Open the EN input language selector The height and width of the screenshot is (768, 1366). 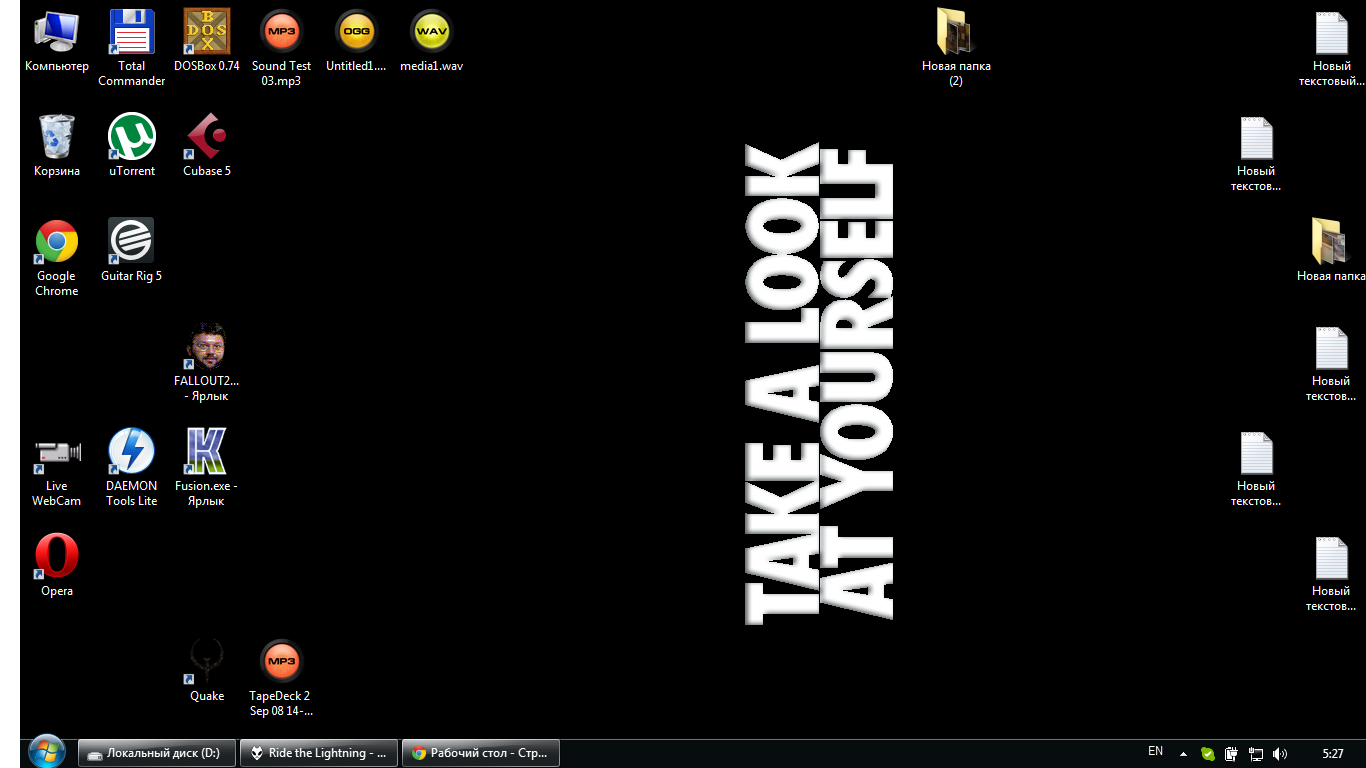click(x=1155, y=751)
